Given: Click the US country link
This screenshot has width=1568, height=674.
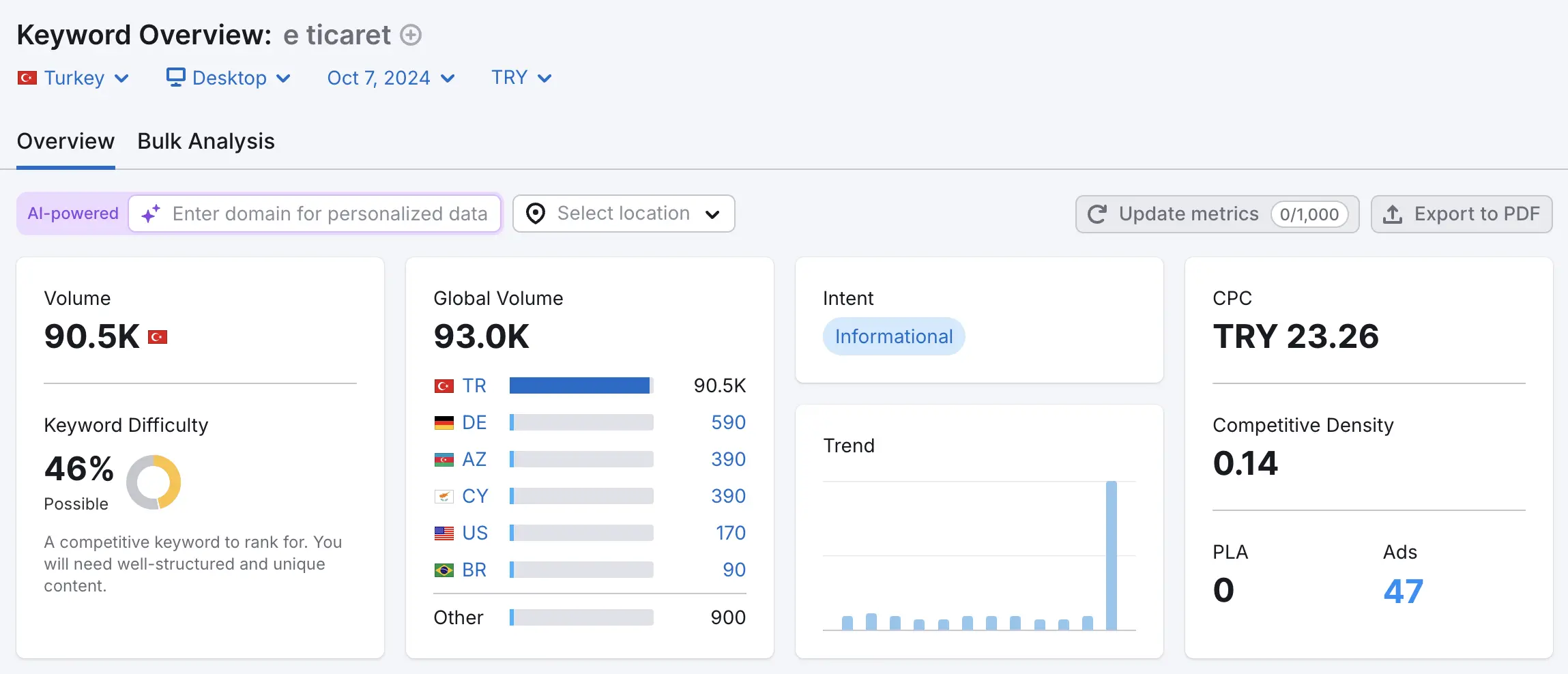Looking at the screenshot, I should 475,533.
